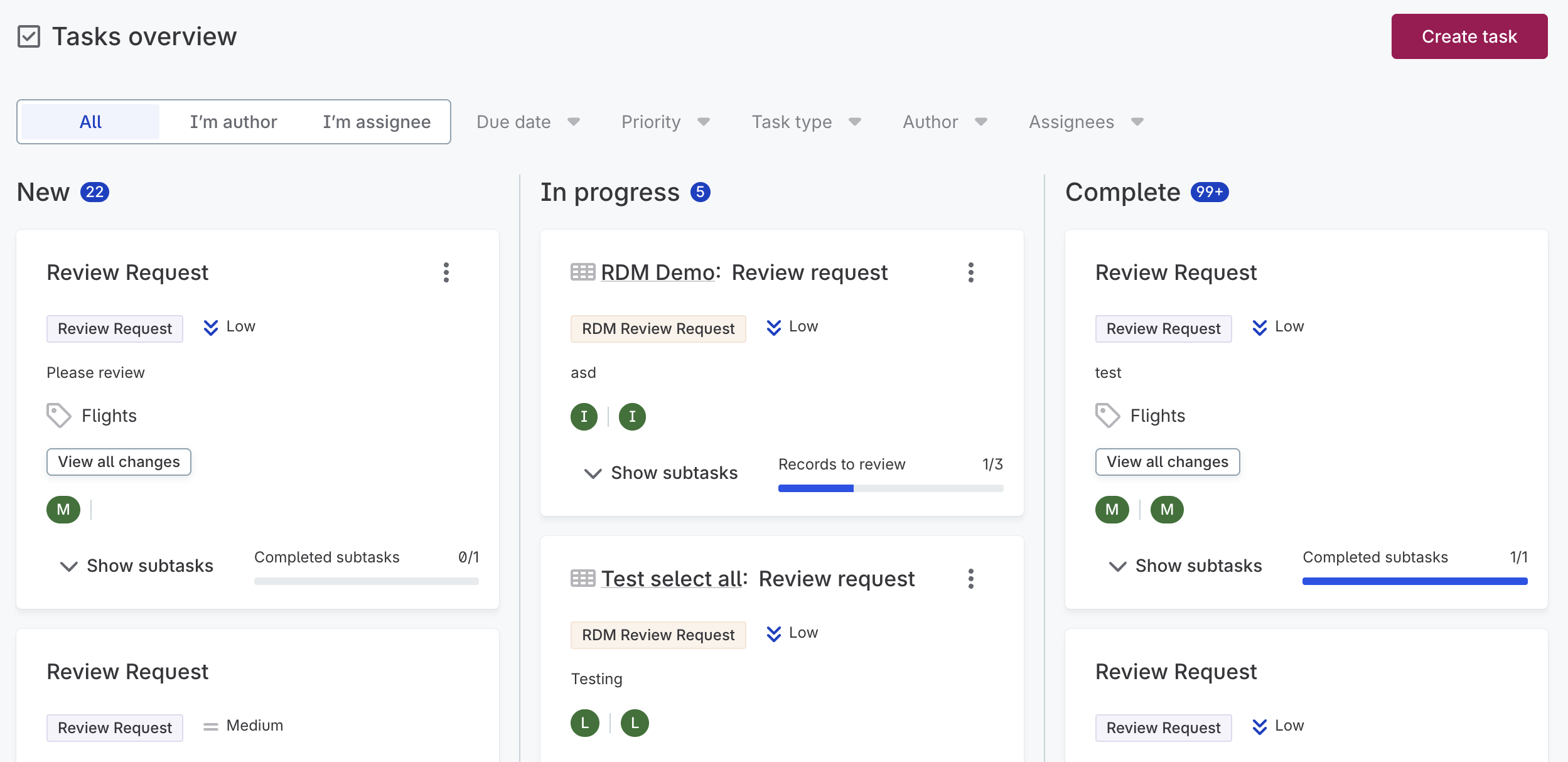Viewport: 1568px width, 762px height.
Task: Click the Tasks overview checkbox icon
Action: 29,36
